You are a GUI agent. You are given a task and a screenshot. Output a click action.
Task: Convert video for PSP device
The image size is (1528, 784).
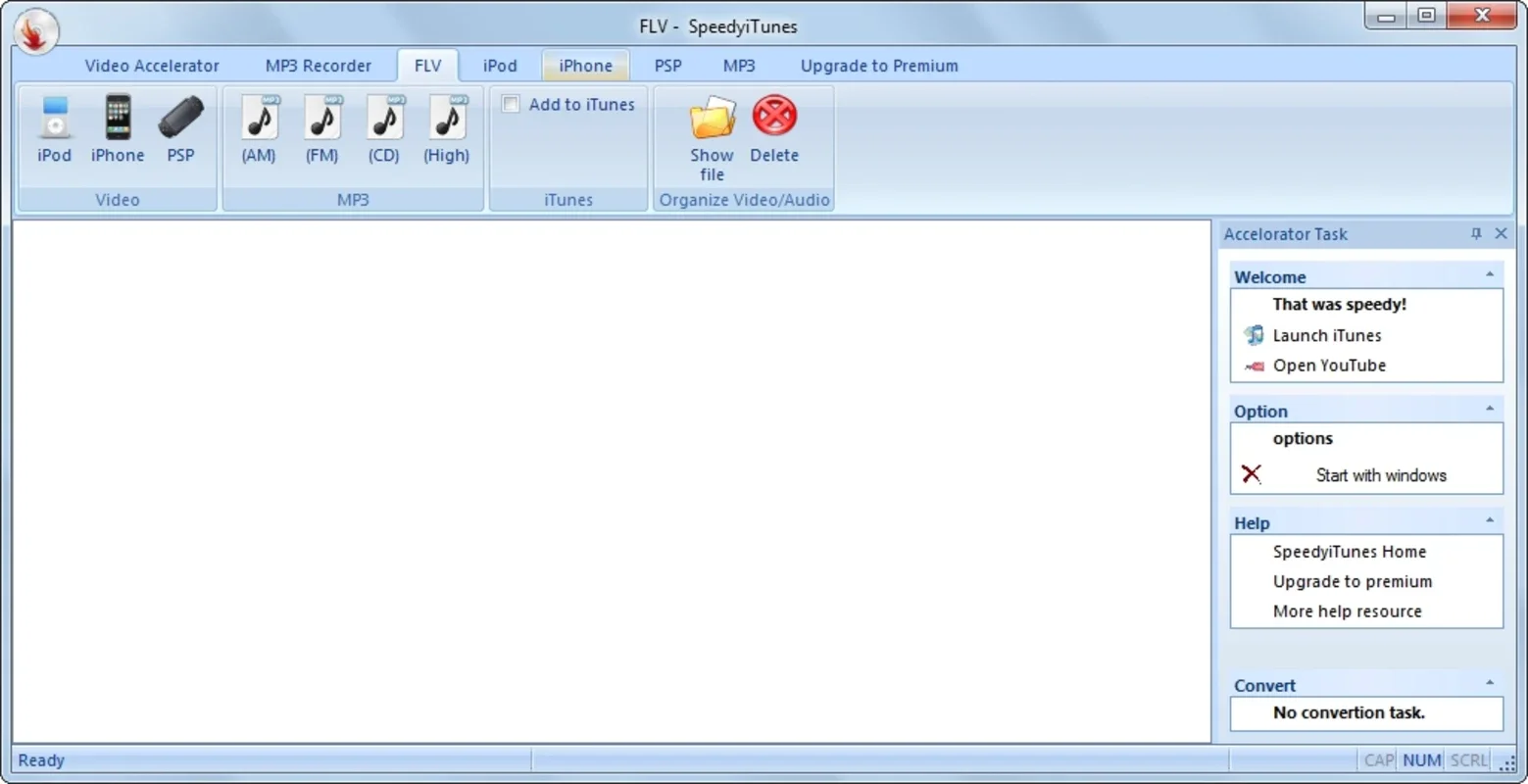pos(181,129)
